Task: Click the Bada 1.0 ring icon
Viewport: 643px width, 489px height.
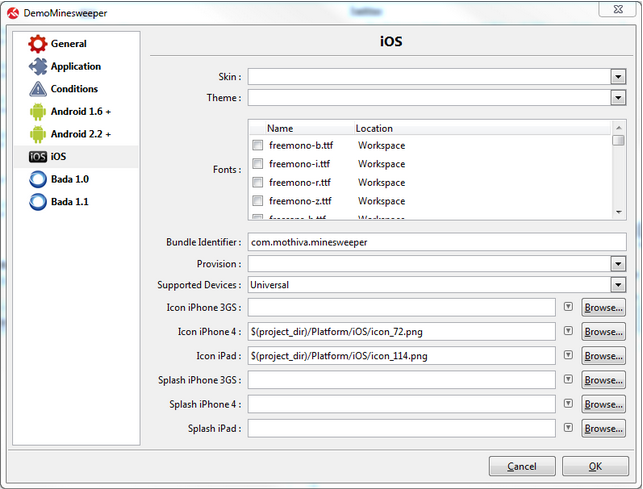Action: (x=38, y=179)
